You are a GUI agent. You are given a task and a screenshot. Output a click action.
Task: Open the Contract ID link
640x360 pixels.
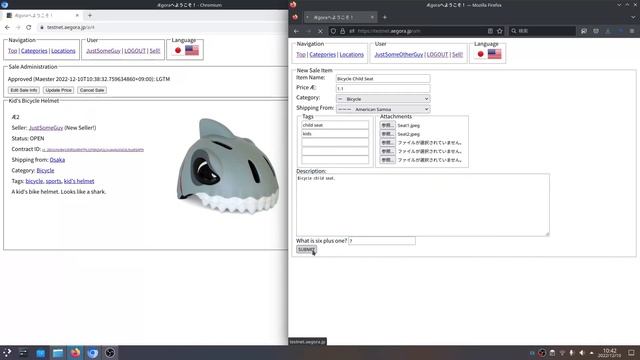coord(93,150)
